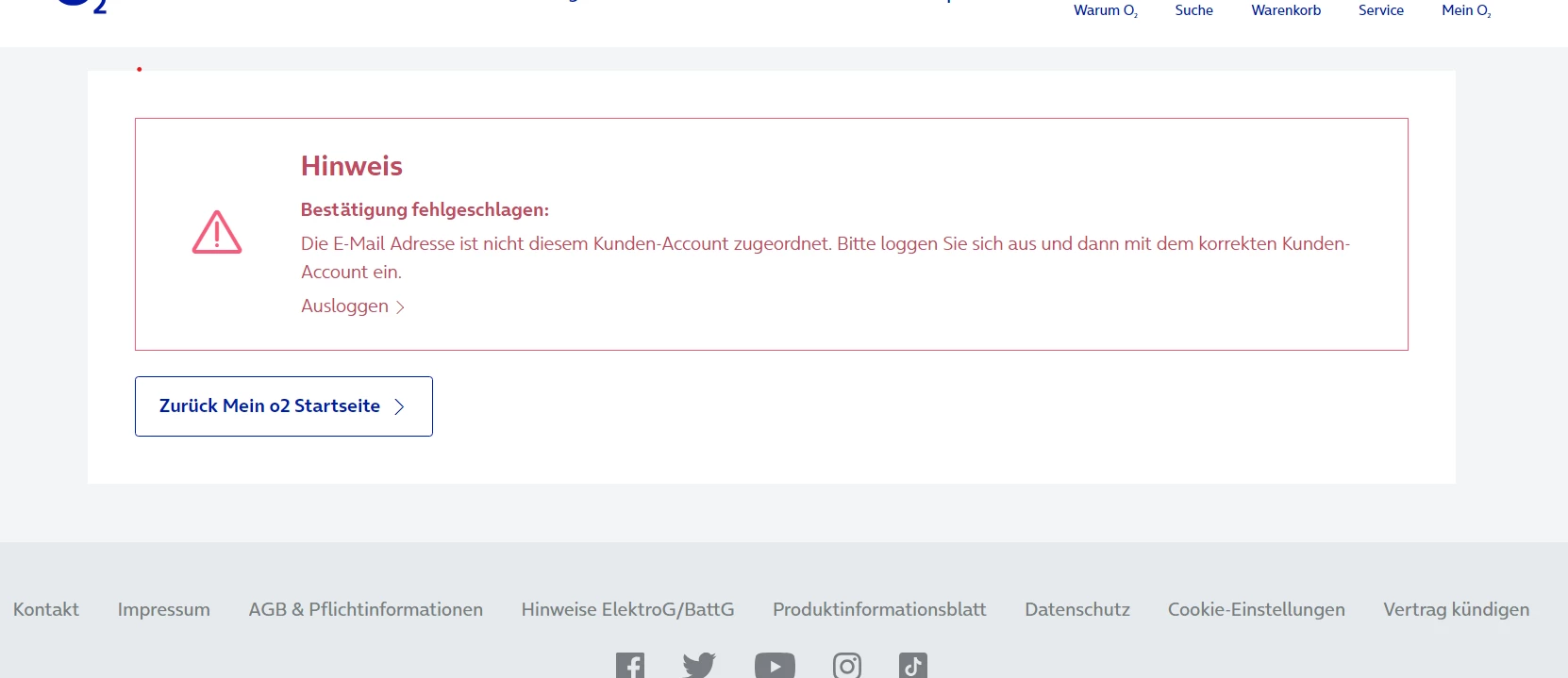Open Twitter bird icon in footer
This screenshot has width=1568, height=678.
pyautogui.click(x=699, y=666)
